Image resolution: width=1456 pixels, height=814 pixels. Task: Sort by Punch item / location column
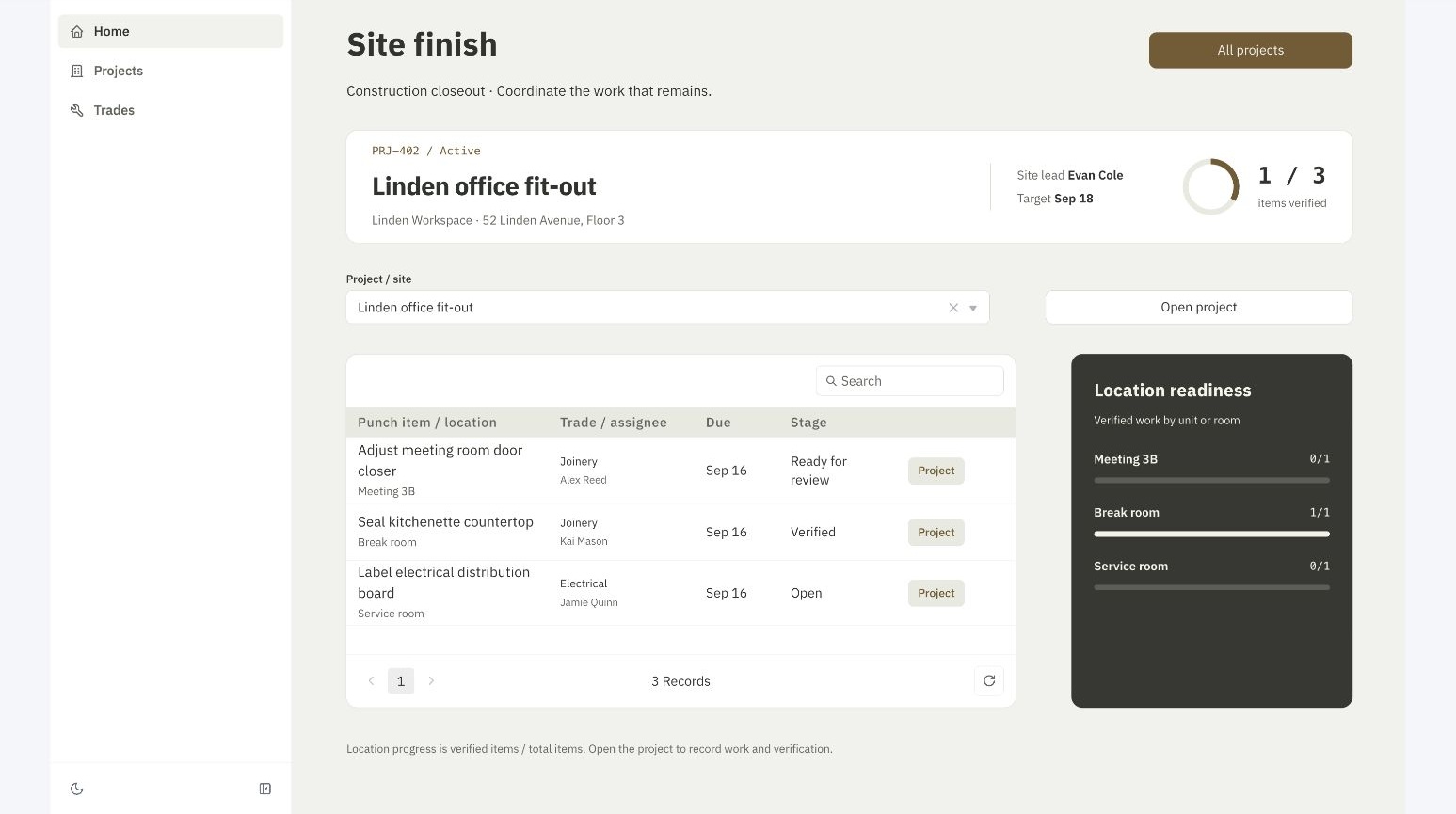tap(427, 423)
